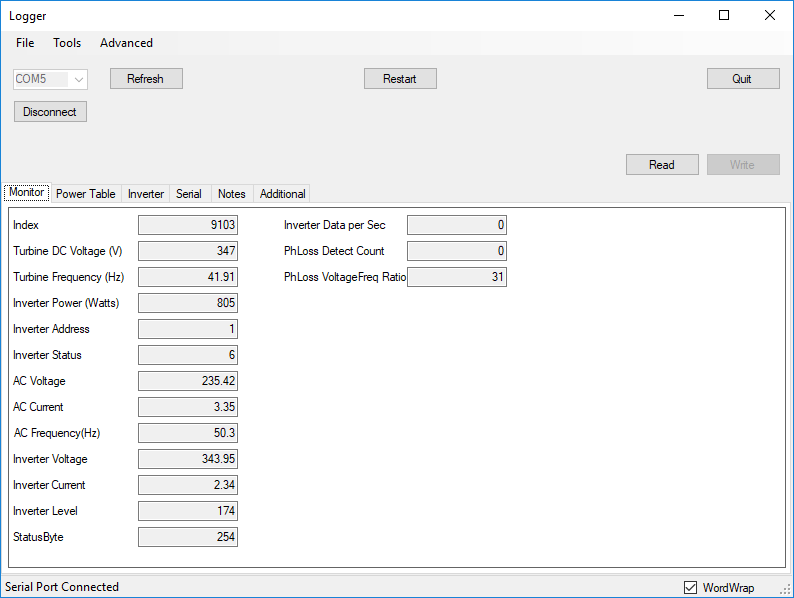Viewport: 794px width, 598px height.
Task: Click the greyed Write button
Action: tap(743, 165)
